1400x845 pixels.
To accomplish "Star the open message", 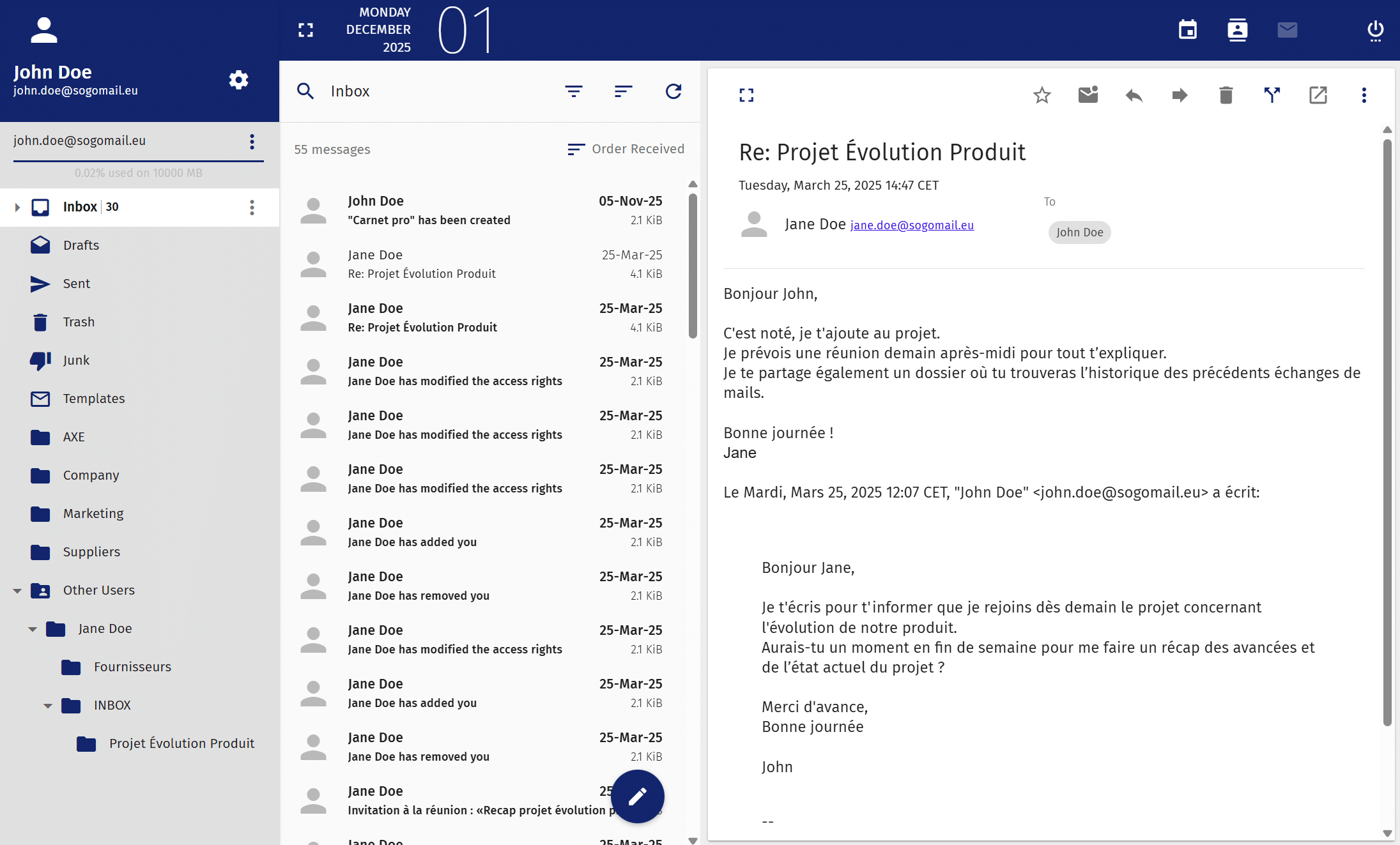I will 1042,95.
